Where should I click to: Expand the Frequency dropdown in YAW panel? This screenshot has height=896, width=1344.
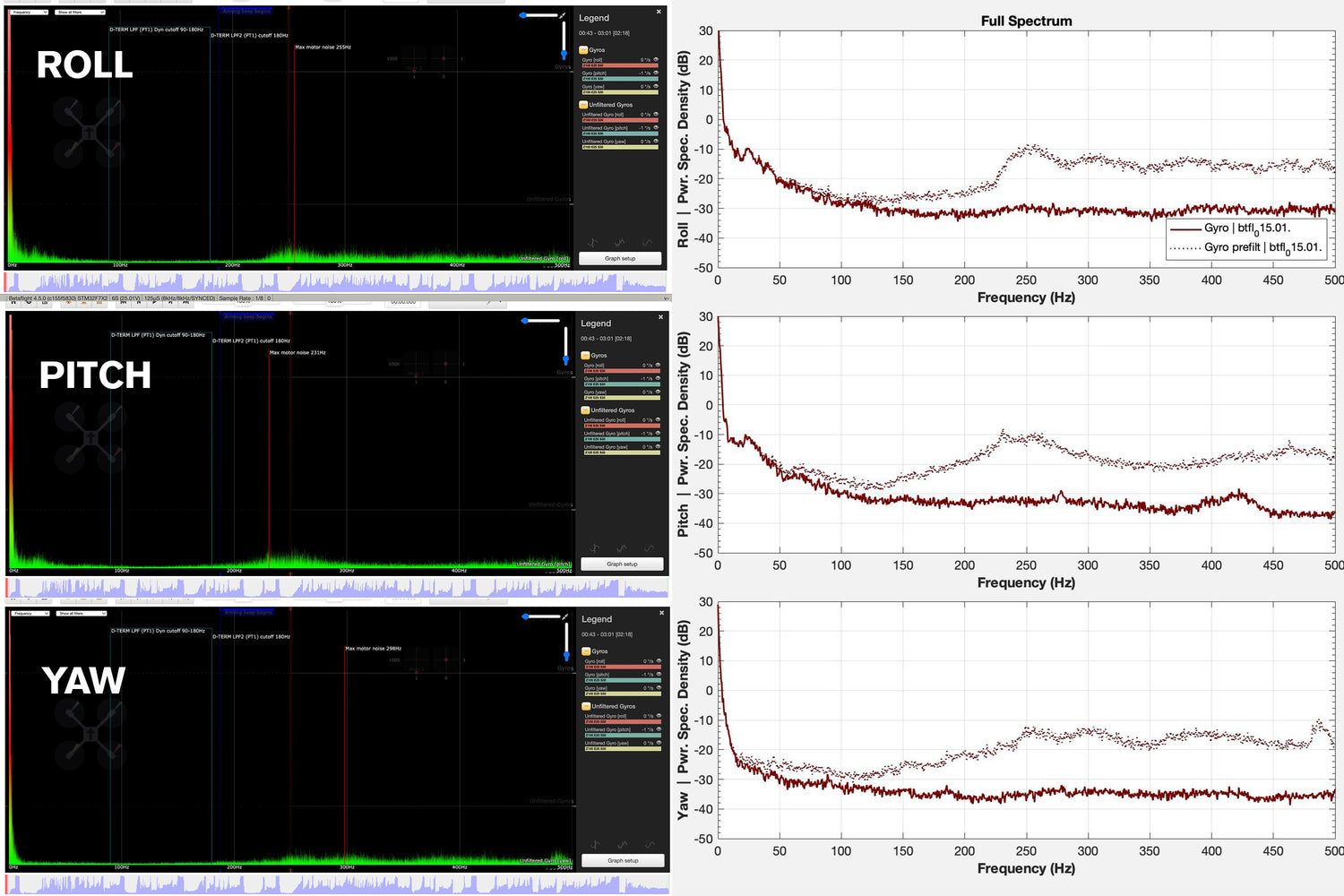(x=30, y=614)
